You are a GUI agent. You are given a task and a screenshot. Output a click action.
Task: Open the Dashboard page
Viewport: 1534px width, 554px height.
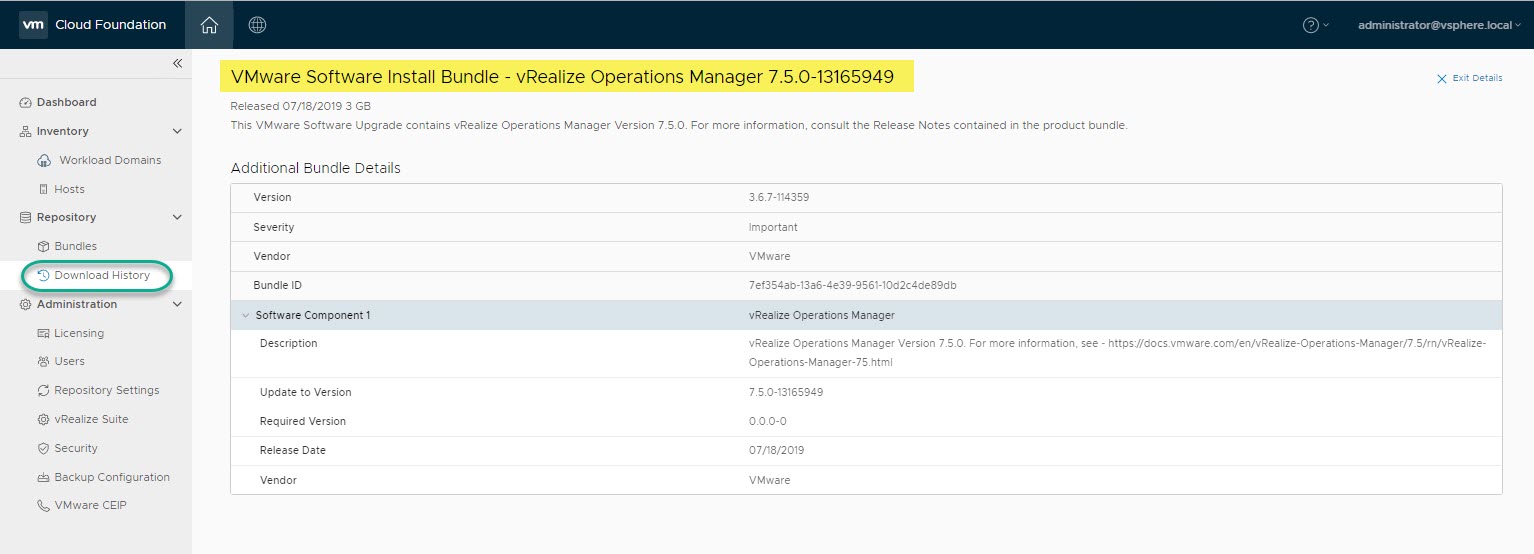point(66,102)
